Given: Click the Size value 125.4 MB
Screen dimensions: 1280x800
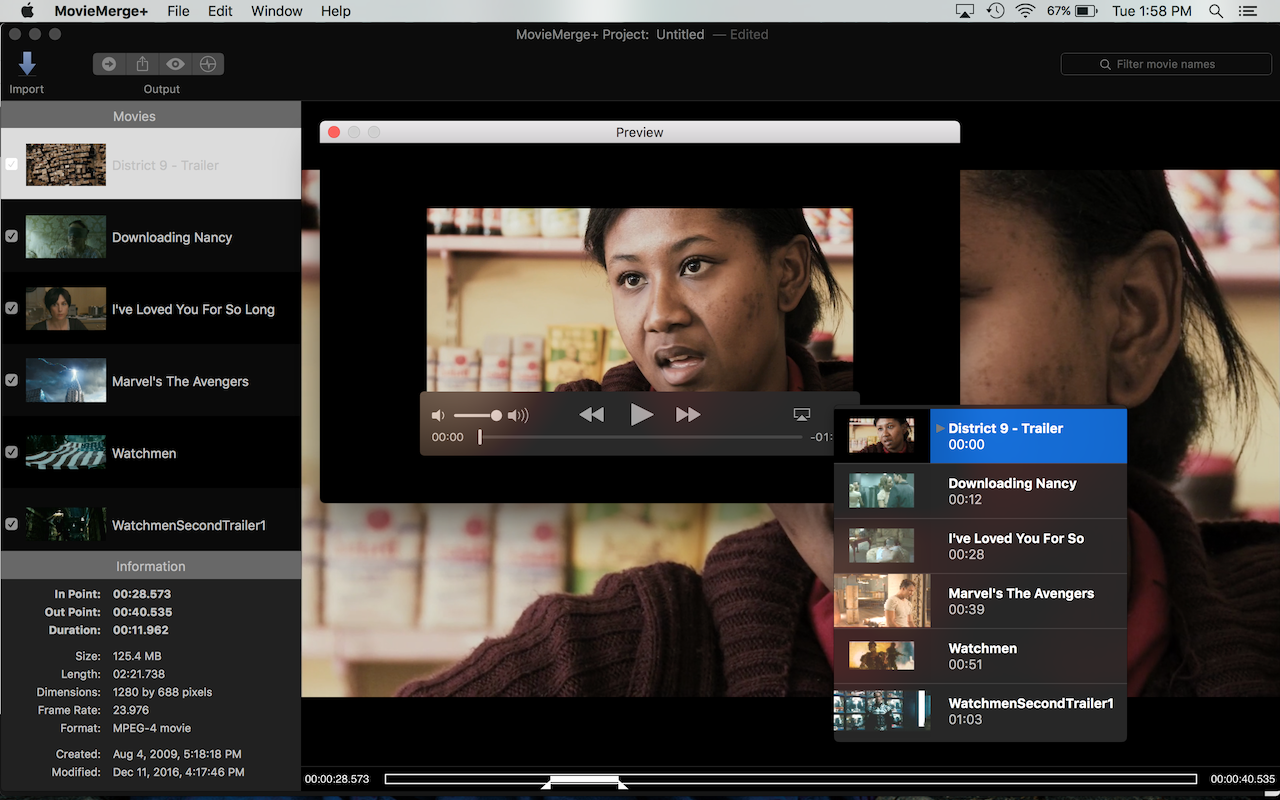Looking at the screenshot, I should click(x=137, y=656).
